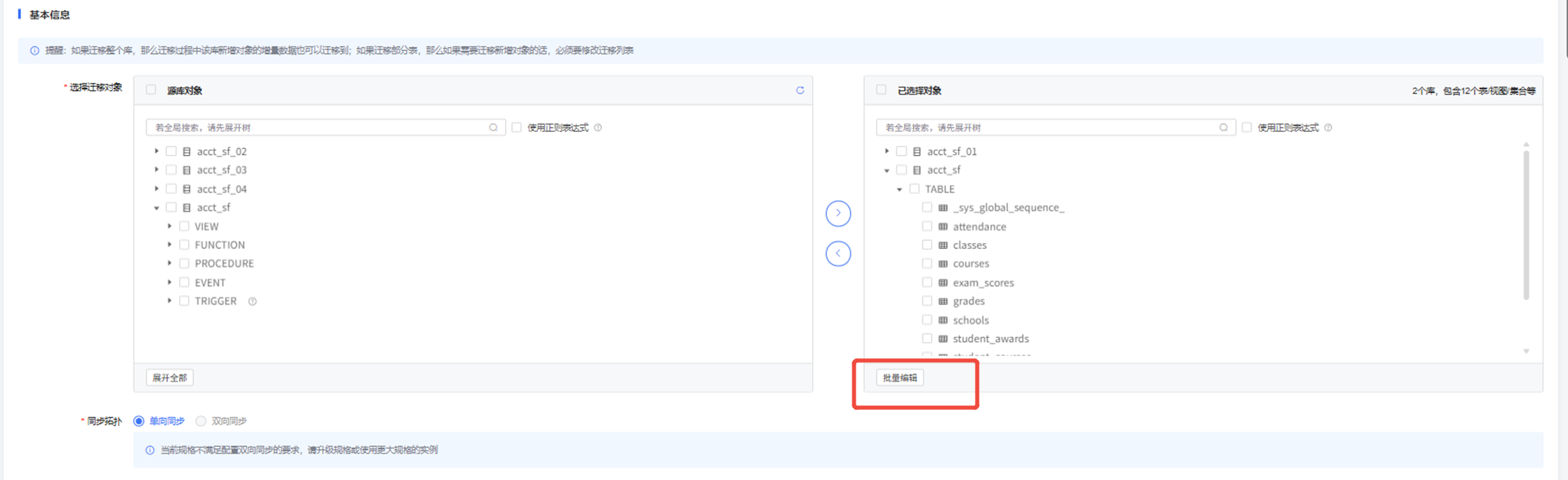Expand the acct_sf_04 node

pos(157,188)
